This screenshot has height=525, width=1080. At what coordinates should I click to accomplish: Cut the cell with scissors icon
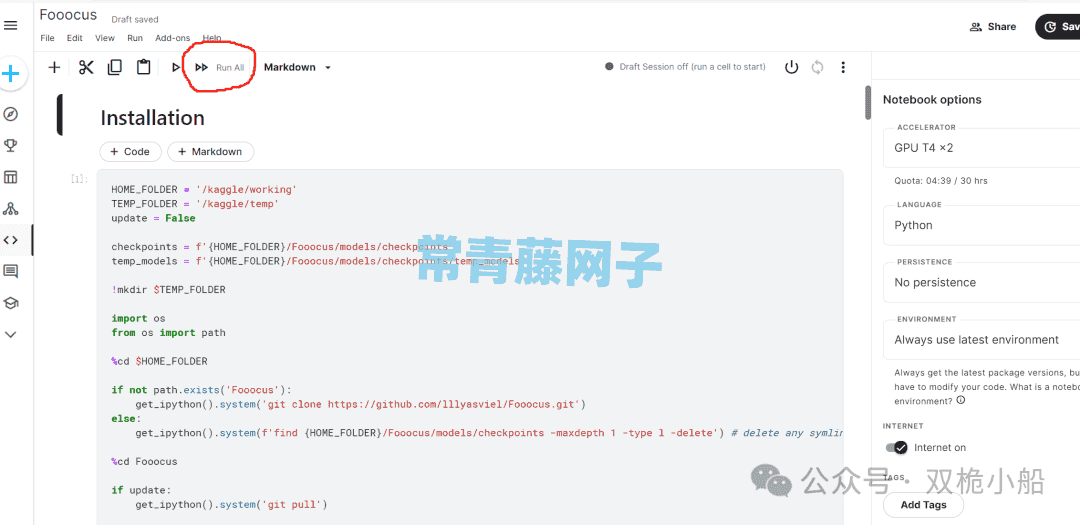coord(86,67)
